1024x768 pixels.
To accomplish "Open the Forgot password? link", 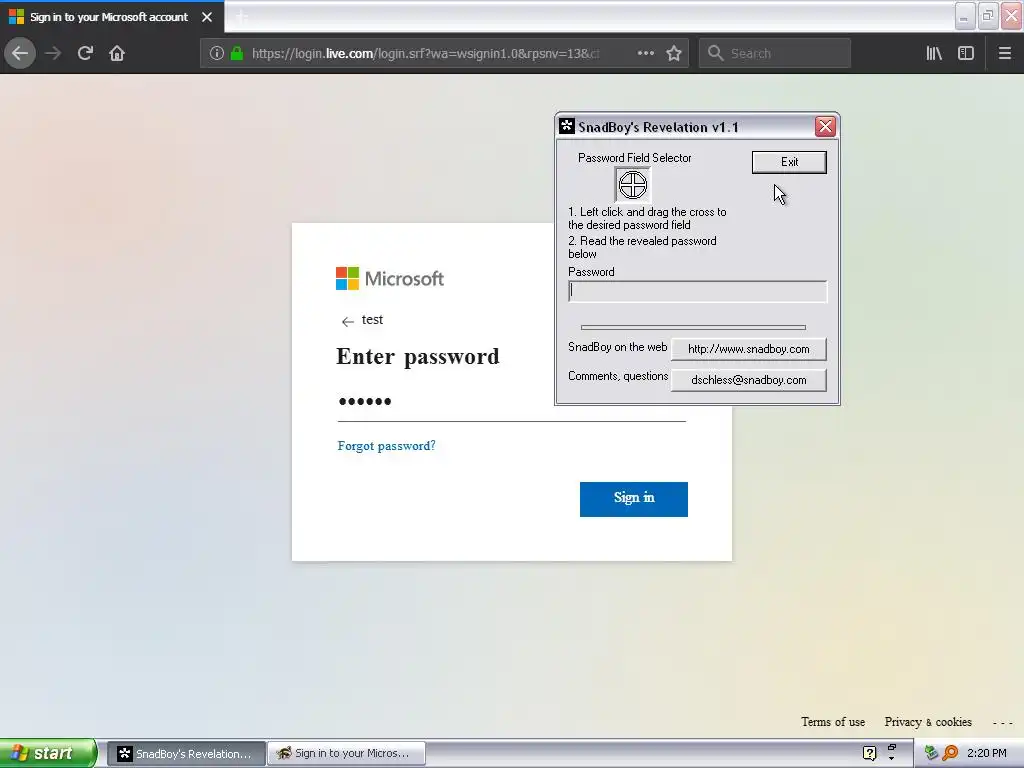I will 387,446.
